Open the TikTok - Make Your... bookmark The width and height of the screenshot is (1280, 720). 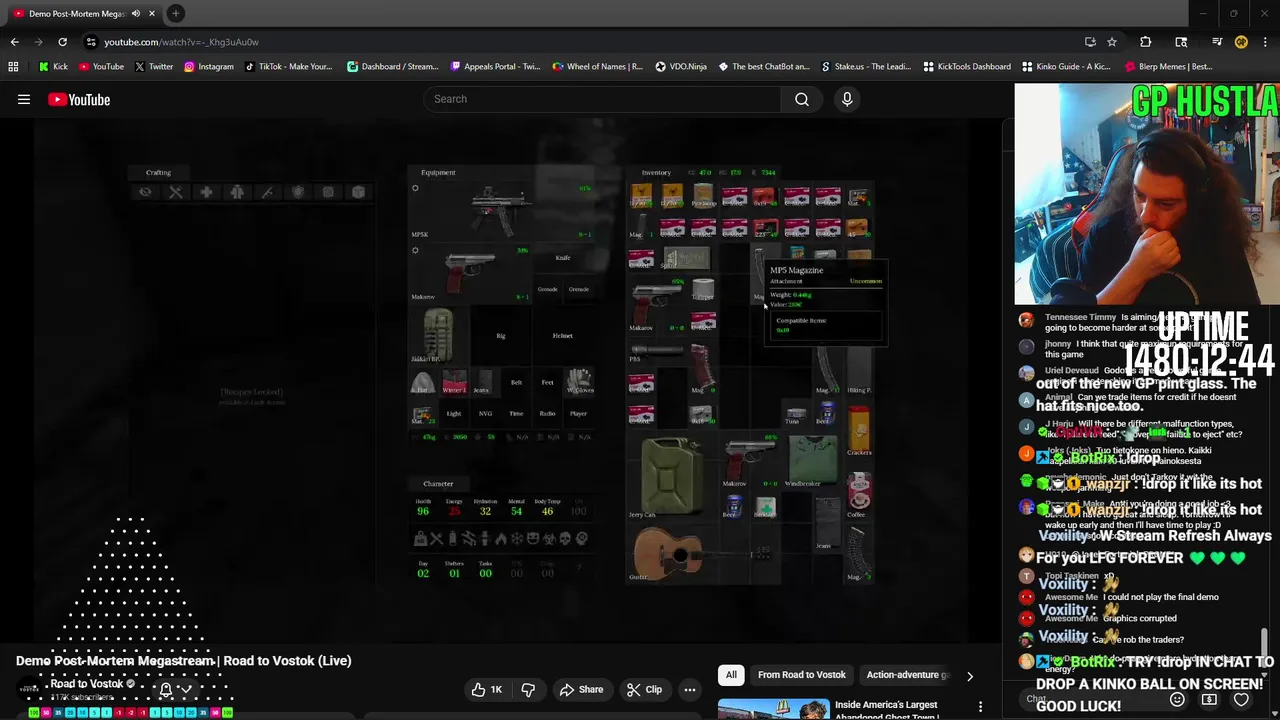(287, 66)
